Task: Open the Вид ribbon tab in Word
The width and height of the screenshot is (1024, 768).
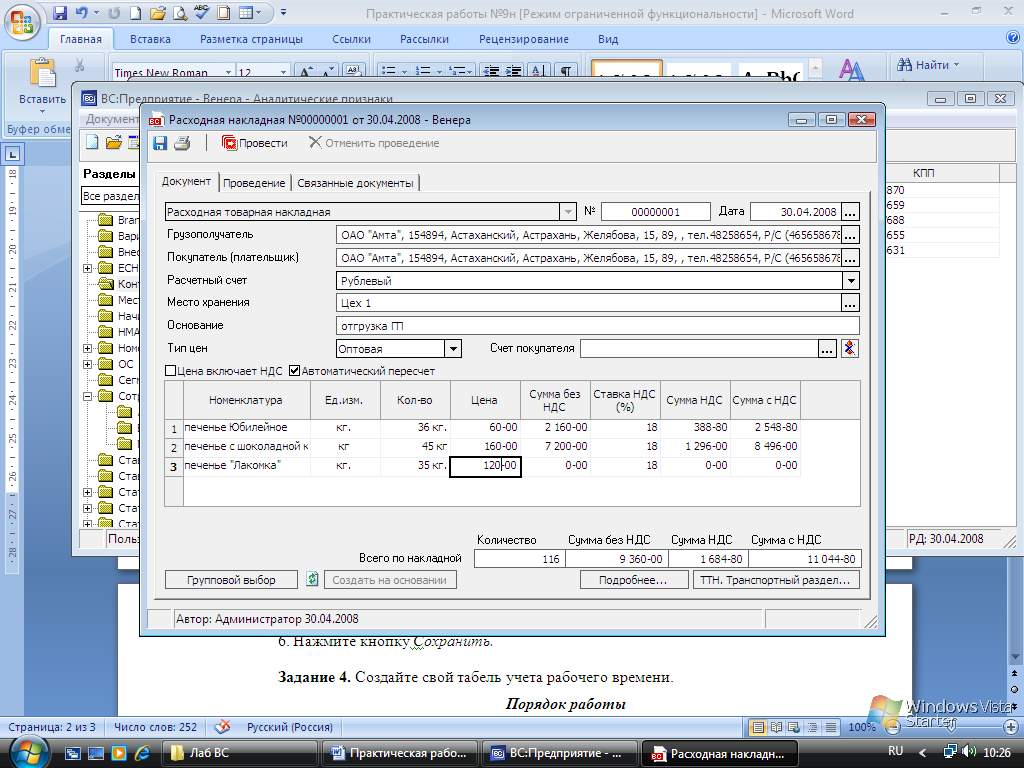Action: (x=608, y=39)
